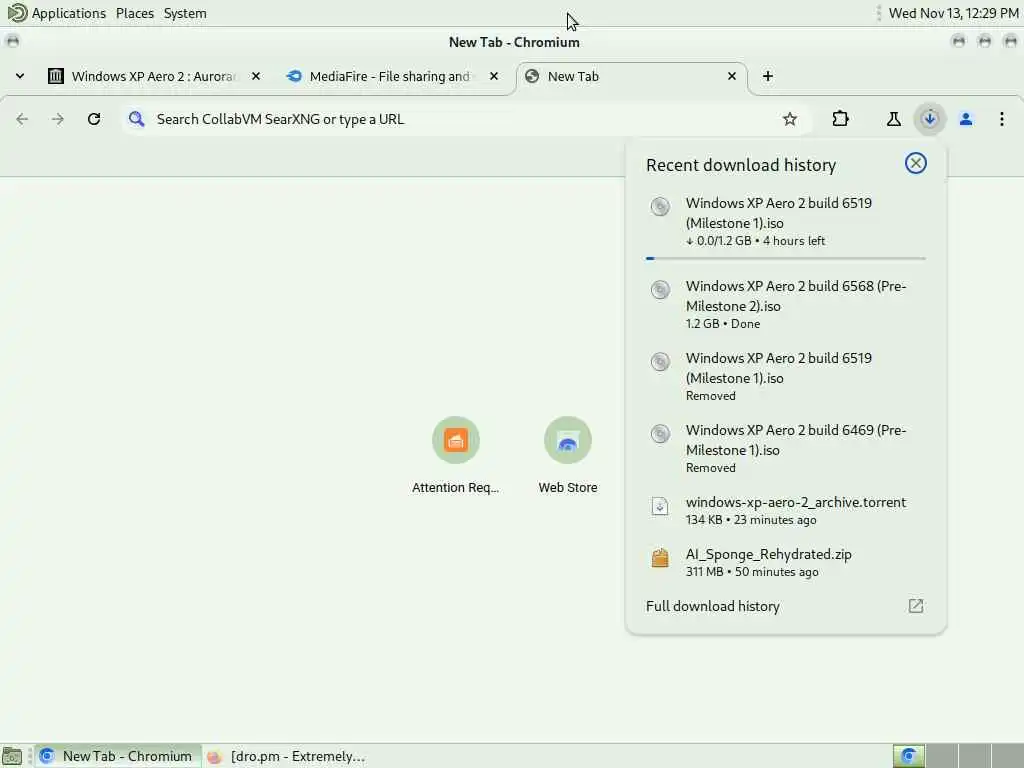Open Windows XP Aero 2 build 6568 (Pre-Milestone 2).iso
This screenshot has height=768, width=1024.
pyautogui.click(x=786, y=304)
